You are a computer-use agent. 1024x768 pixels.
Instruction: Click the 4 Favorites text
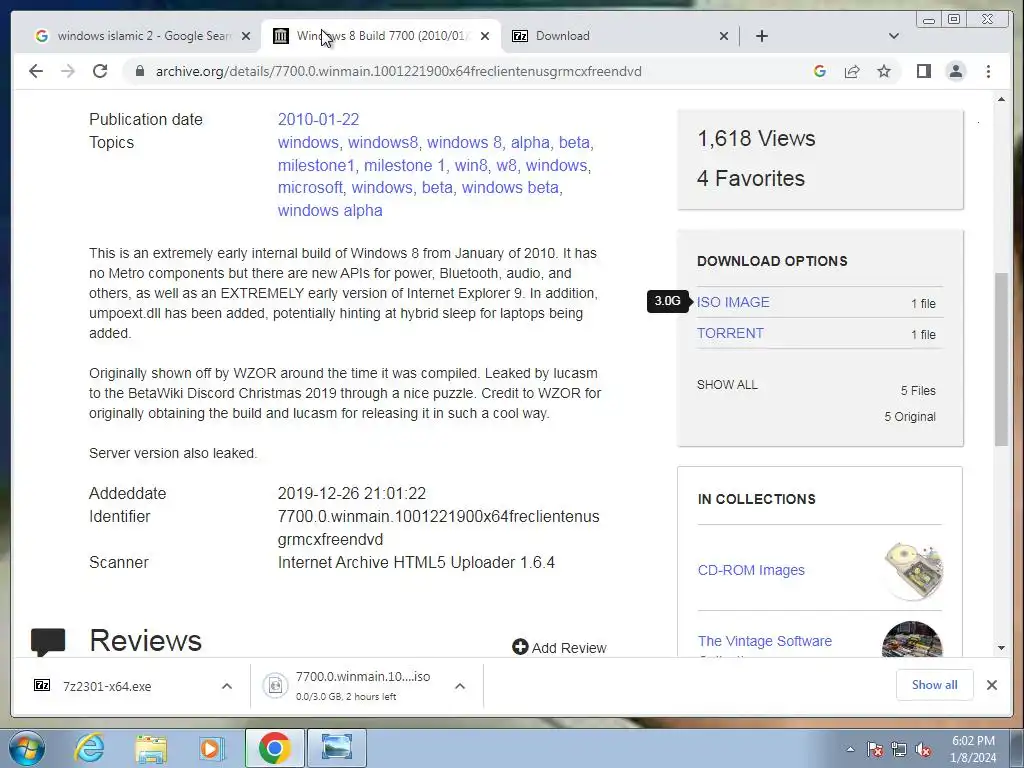[x=751, y=178]
